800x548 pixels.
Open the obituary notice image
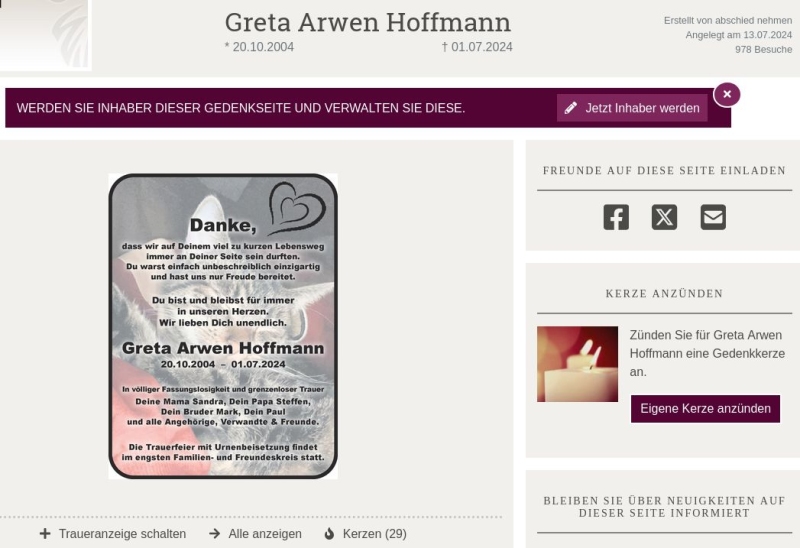click(x=223, y=327)
